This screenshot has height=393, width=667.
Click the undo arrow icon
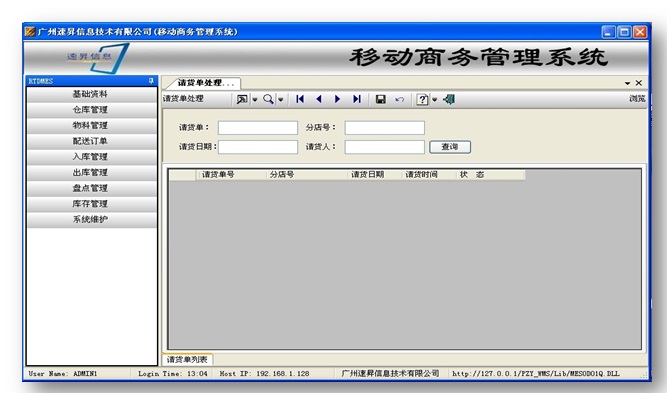click(x=399, y=99)
